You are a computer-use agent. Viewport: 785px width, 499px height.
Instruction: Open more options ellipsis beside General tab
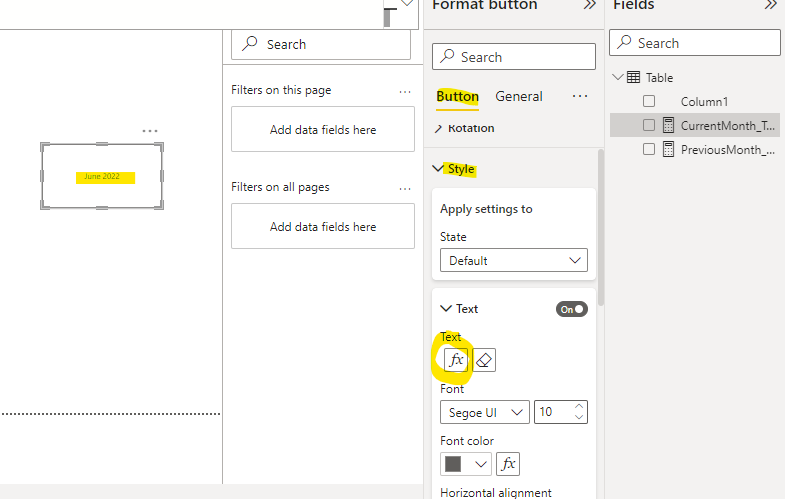point(580,96)
